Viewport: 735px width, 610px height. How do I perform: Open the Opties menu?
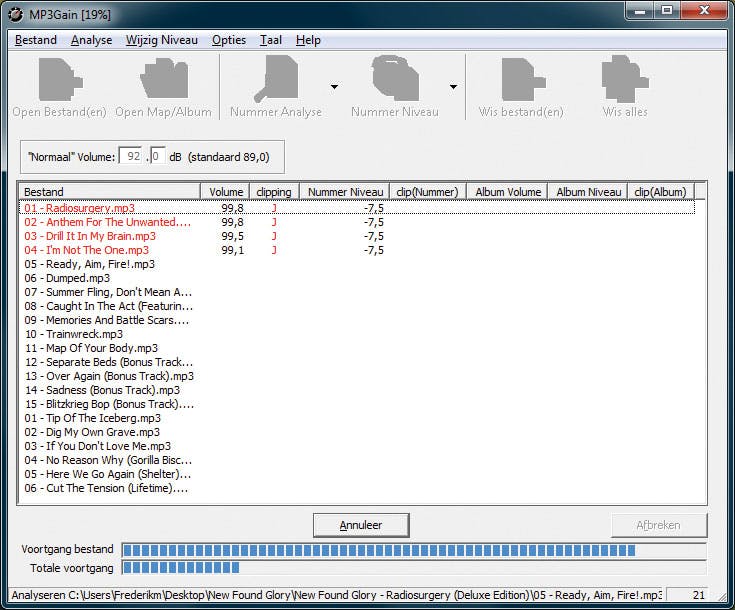pyautogui.click(x=229, y=40)
